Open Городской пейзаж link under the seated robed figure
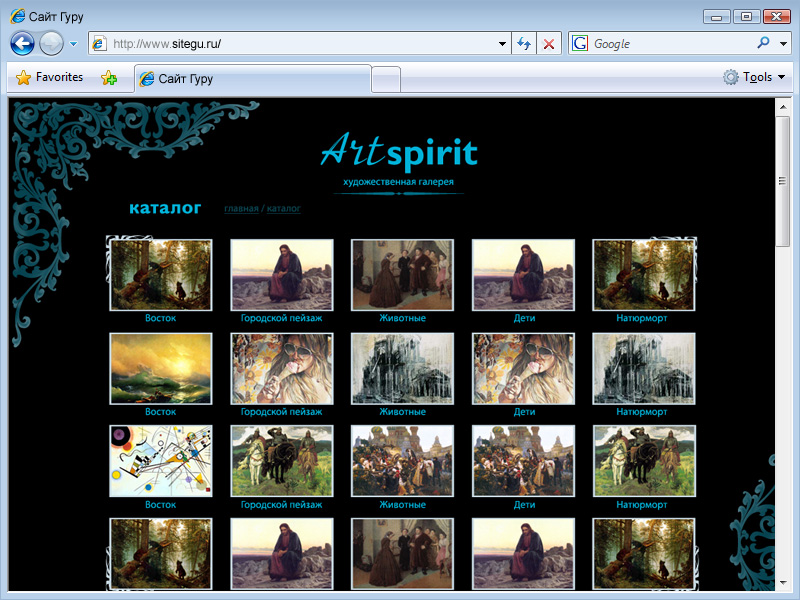 click(282, 318)
